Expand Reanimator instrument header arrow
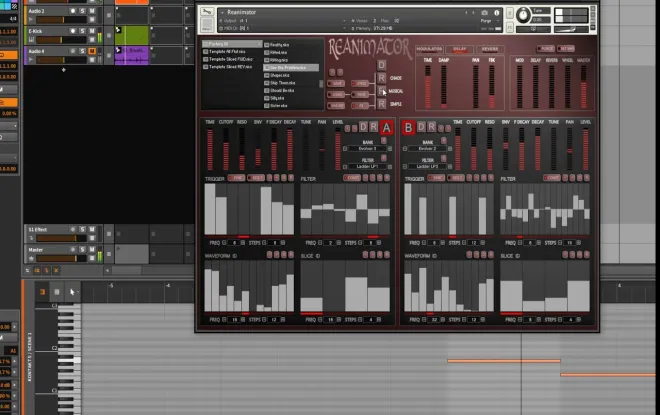This screenshot has height=415, width=660. click(x=222, y=13)
